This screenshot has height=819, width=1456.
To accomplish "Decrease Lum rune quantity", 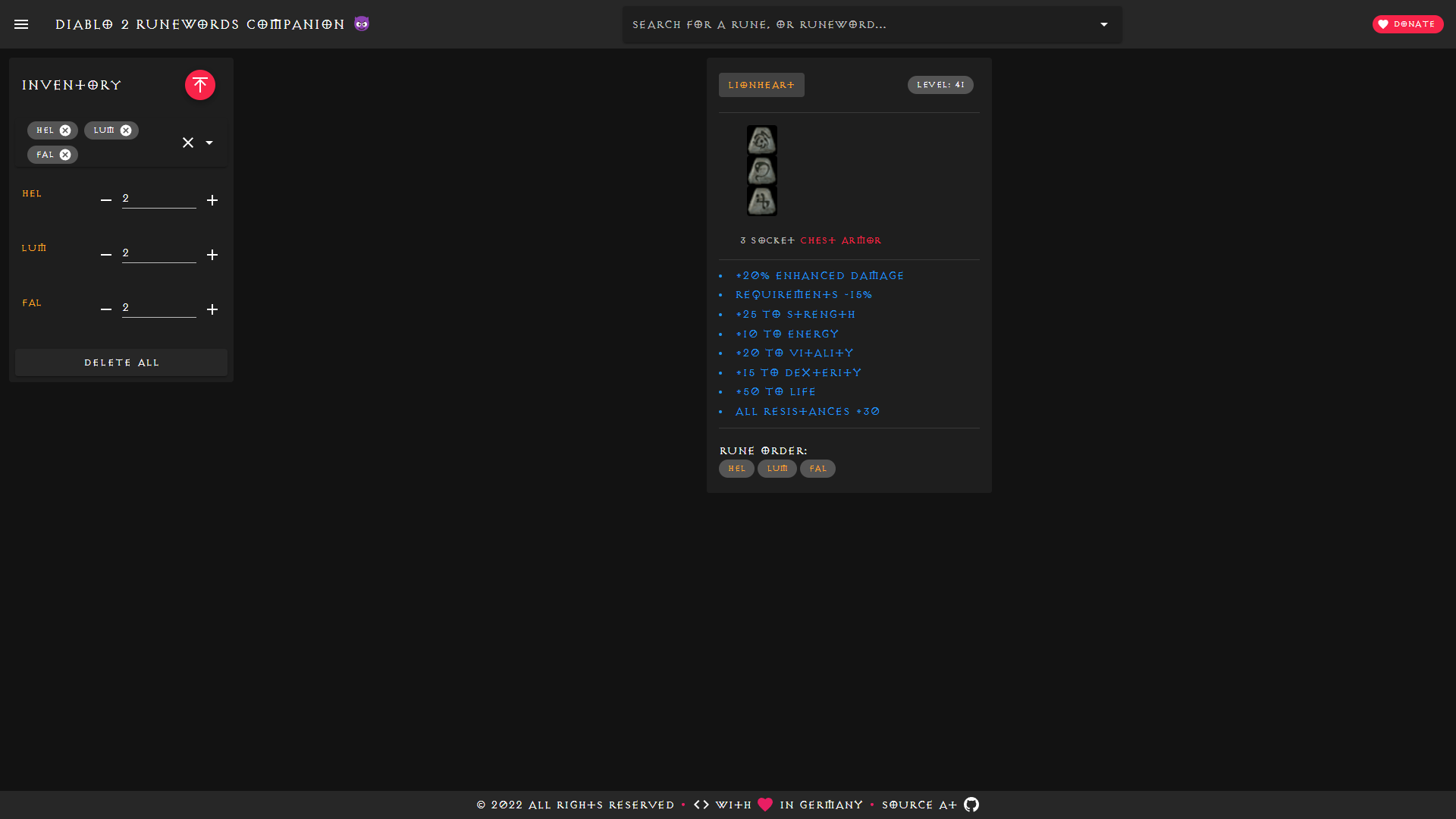I will tap(106, 255).
